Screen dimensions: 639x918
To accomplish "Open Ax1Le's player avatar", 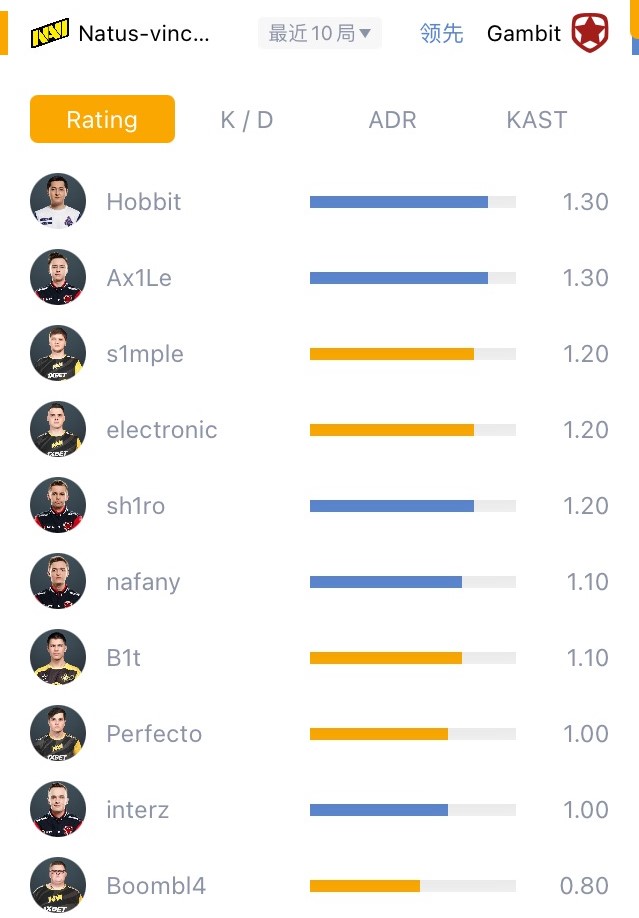I will pyautogui.click(x=58, y=277).
